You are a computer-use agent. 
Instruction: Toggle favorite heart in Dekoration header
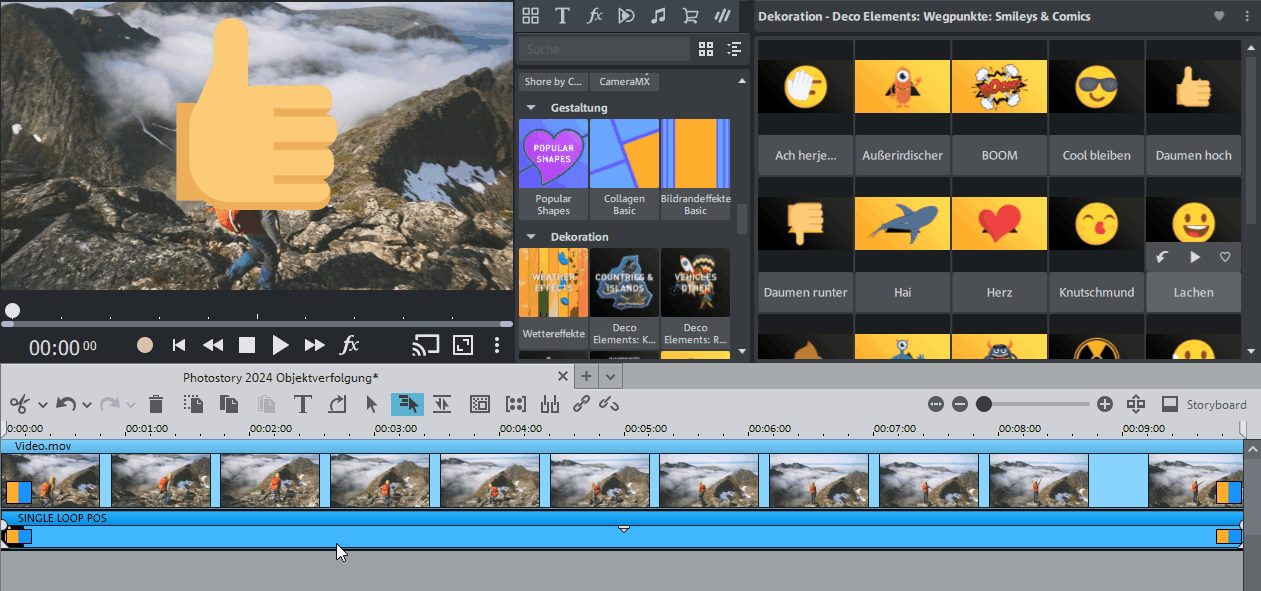(1219, 16)
